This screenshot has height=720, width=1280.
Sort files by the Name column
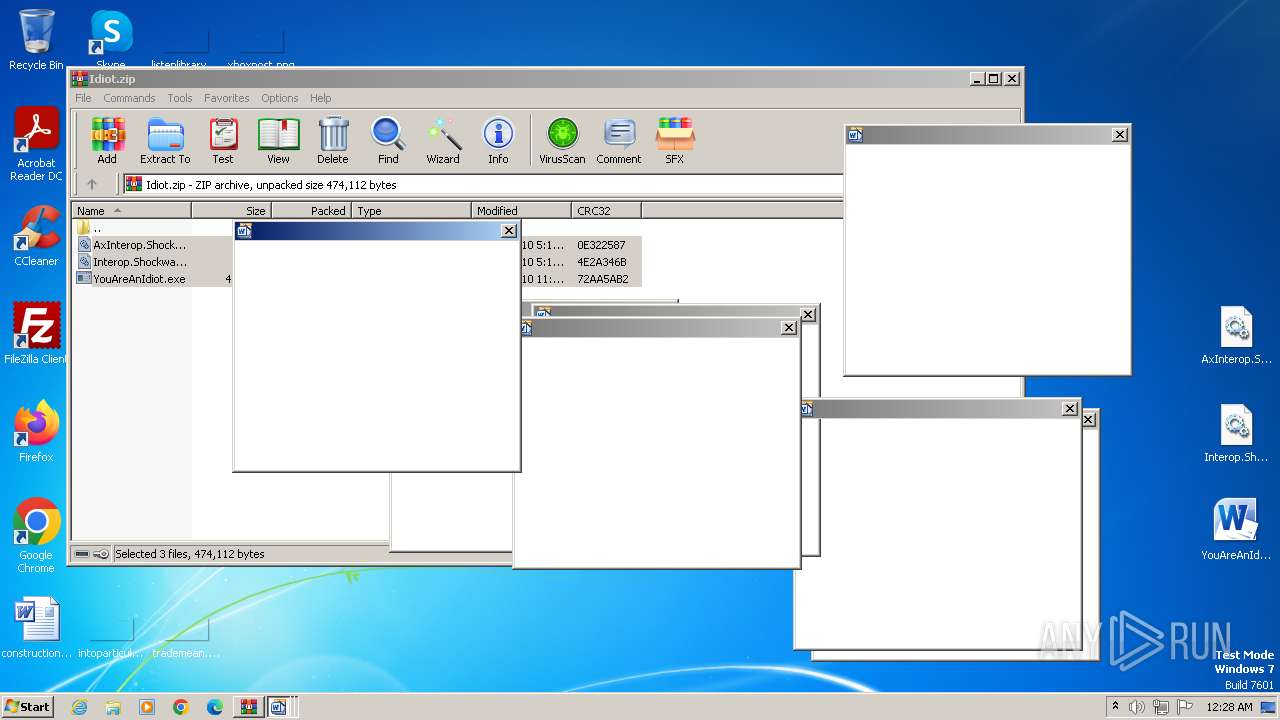click(x=131, y=211)
